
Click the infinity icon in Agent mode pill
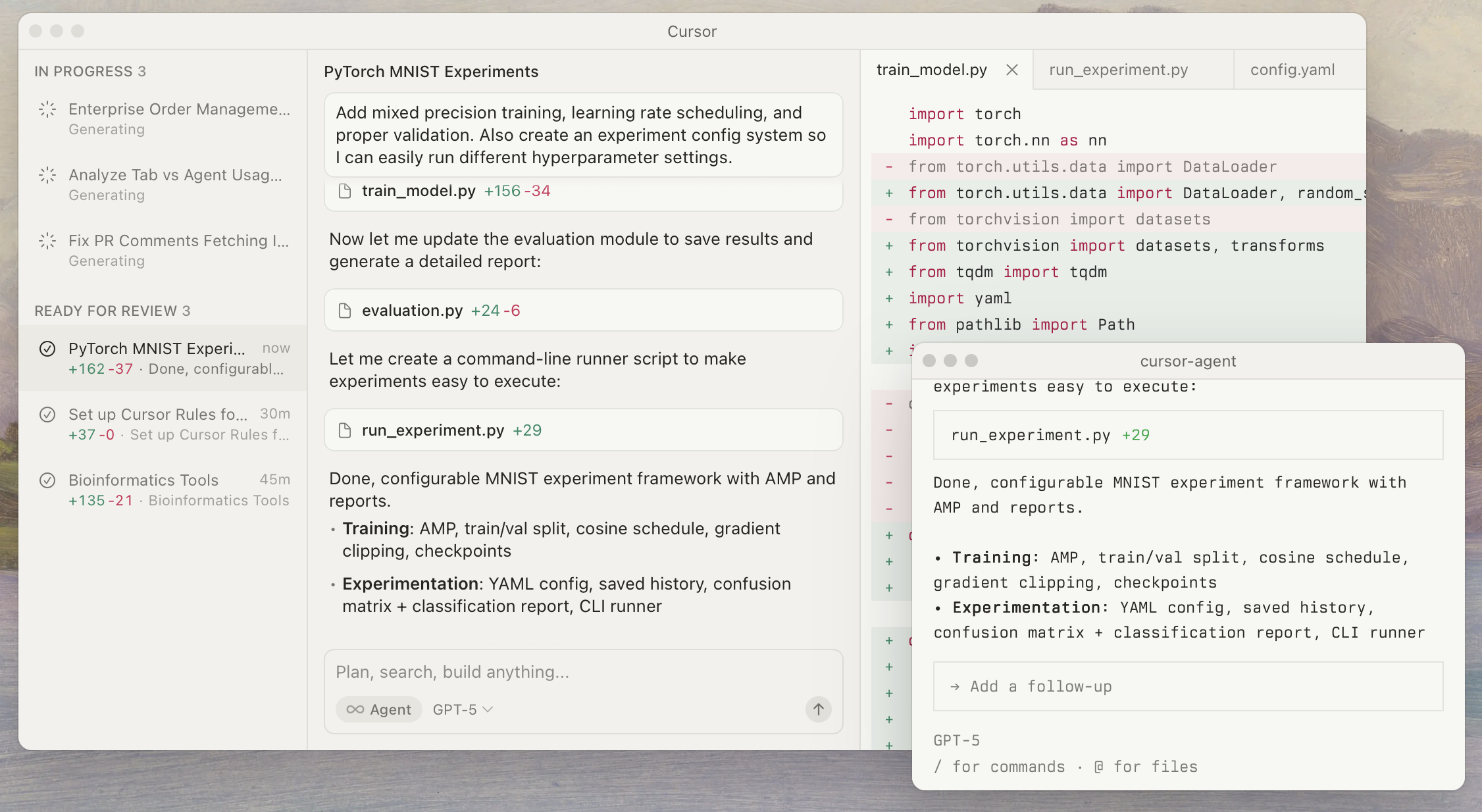[x=355, y=709]
